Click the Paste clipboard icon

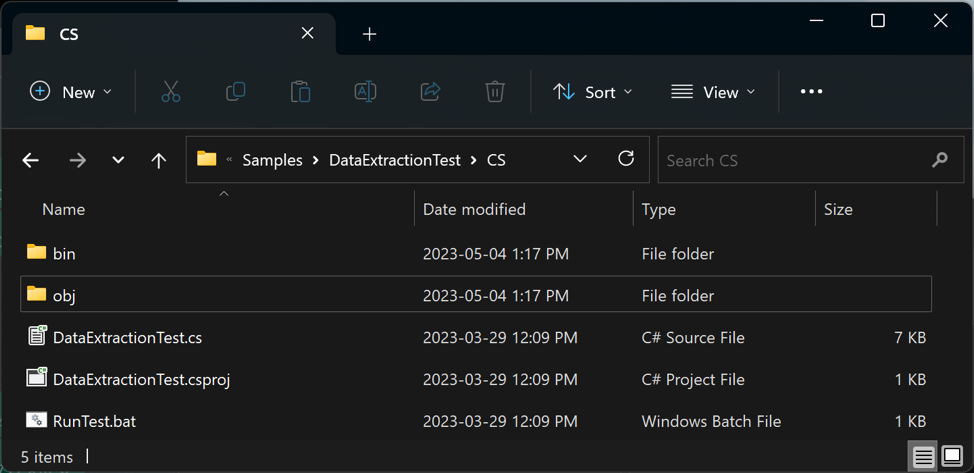pos(300,92)
